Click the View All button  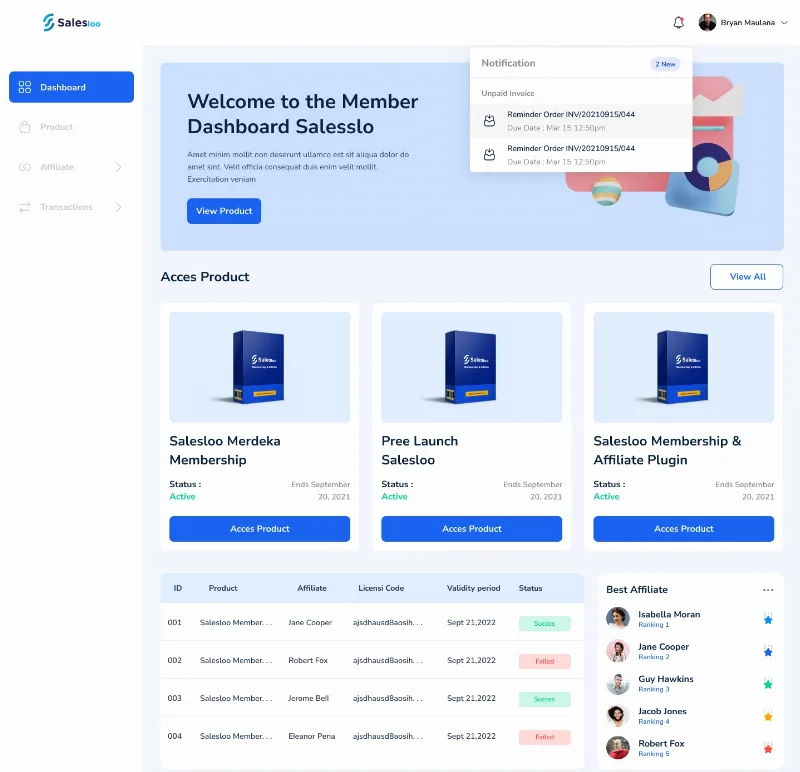pos(746,277)
